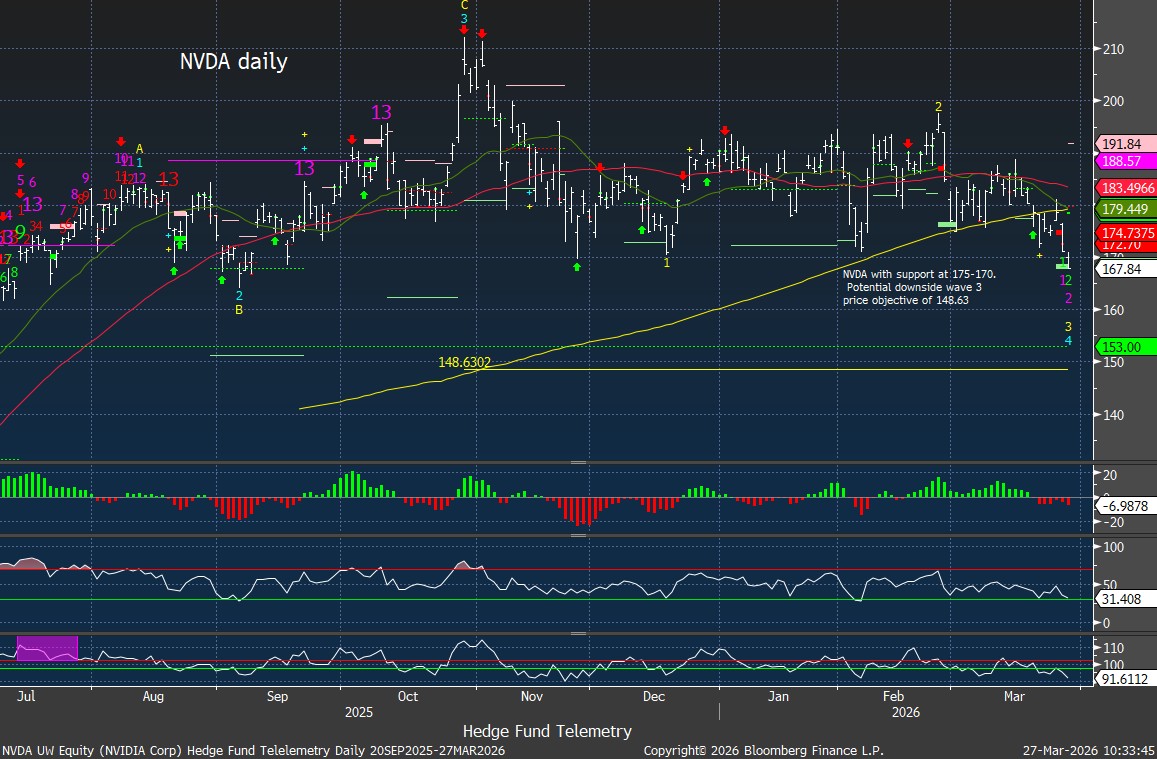Click the red down arrow above the February bars
This screenshot has height=759, width=1157.
(x=908, y=144)
